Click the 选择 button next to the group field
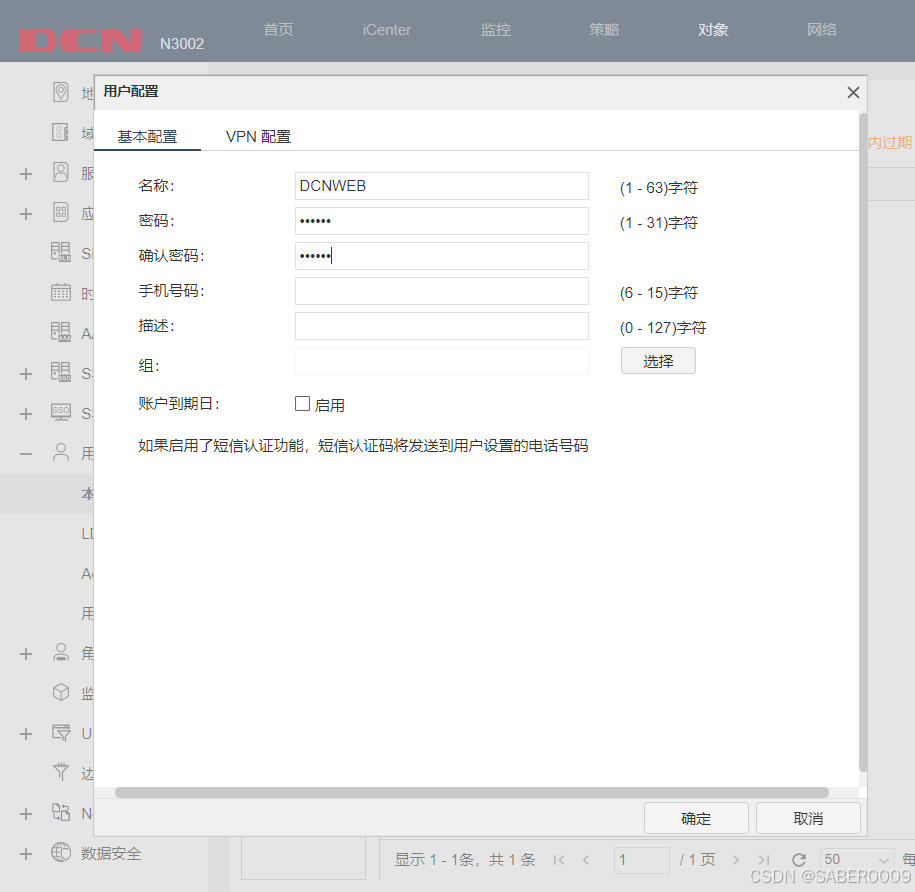Viewport: 915px width, 892px height. click(658, 360)
